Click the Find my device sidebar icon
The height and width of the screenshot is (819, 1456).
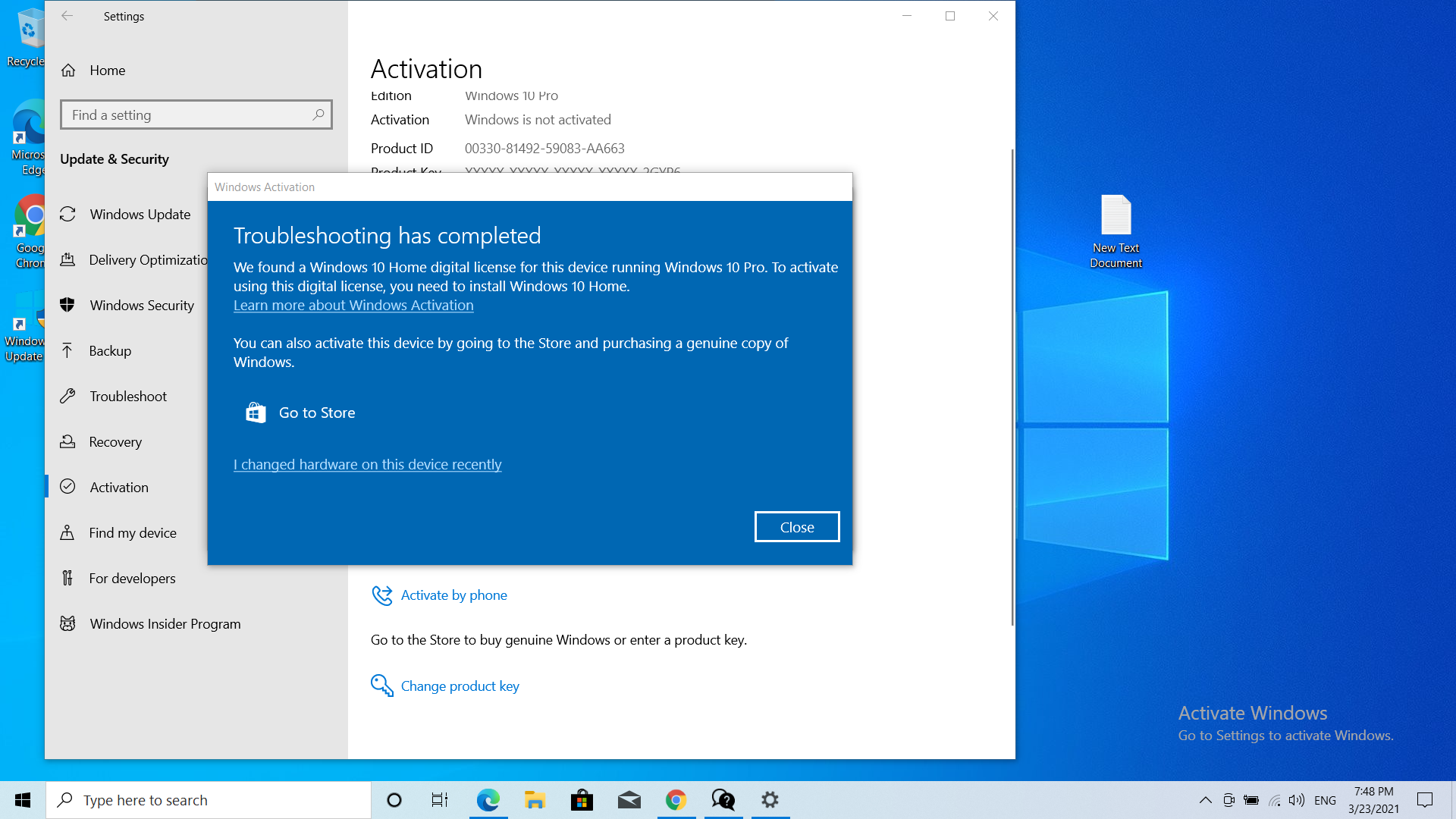tap(67, 532)
